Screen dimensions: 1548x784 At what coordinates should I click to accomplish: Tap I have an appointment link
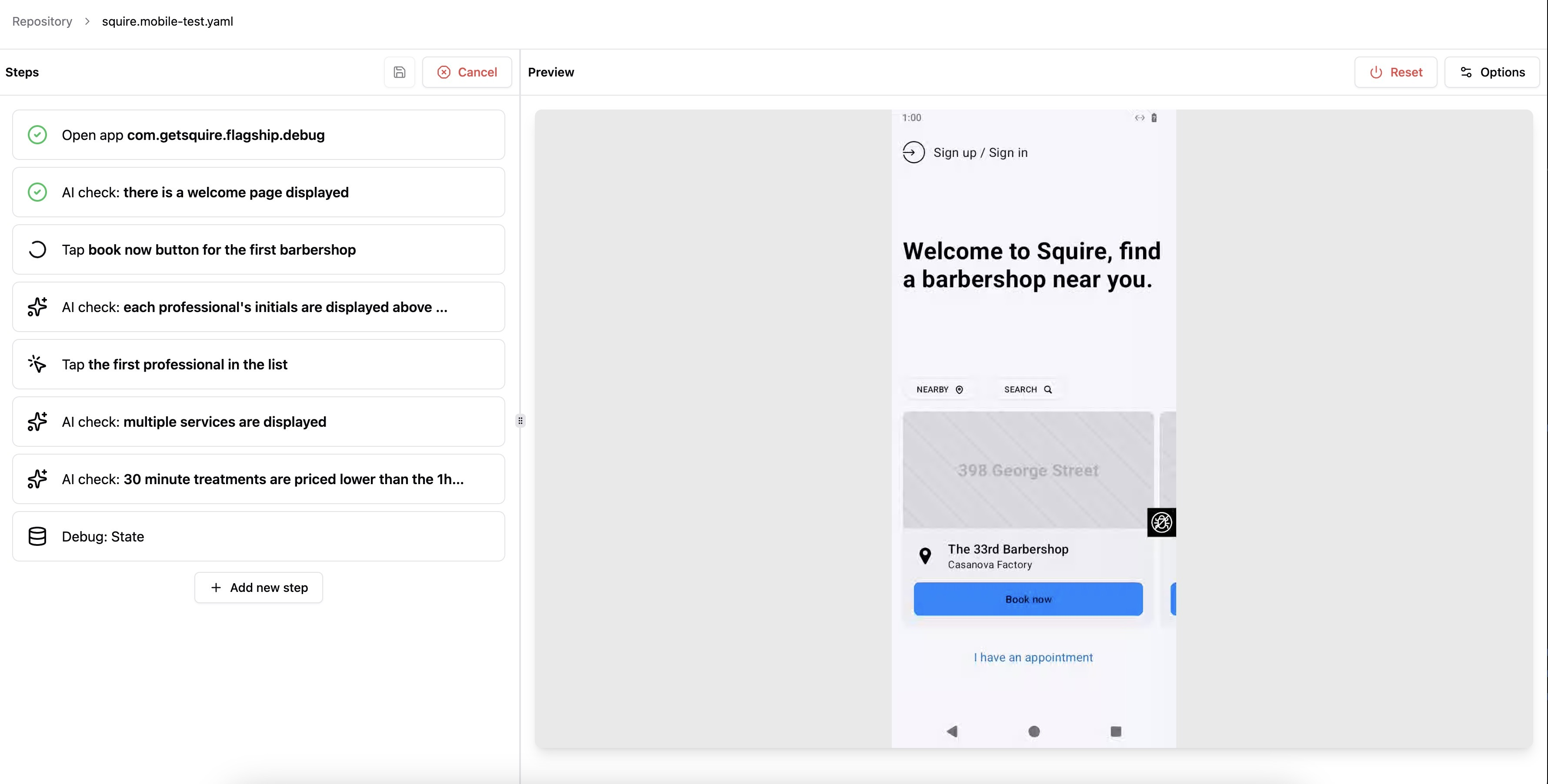(x=1033, y=657)
